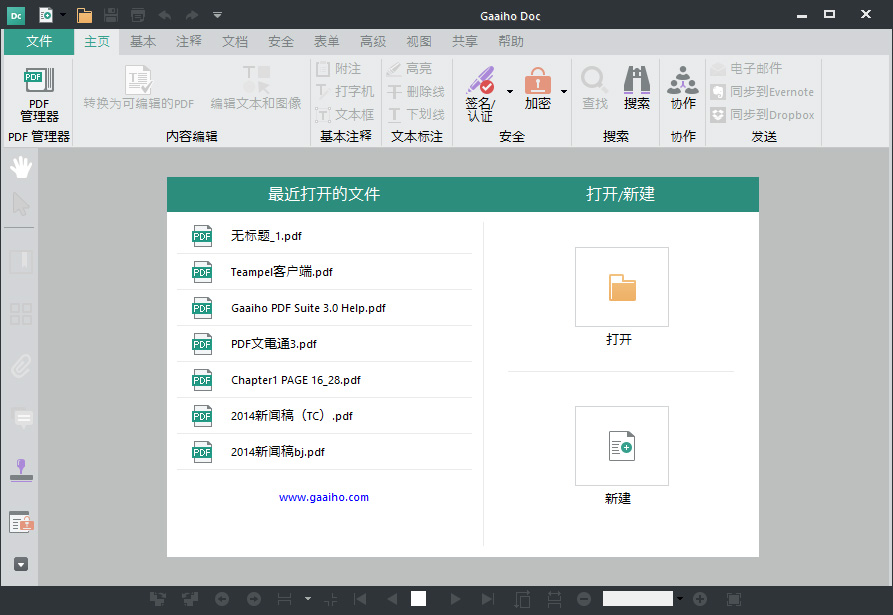Click the 新建 document button
The width and height of the screenshot is (893, 615).
coord(621,446)
